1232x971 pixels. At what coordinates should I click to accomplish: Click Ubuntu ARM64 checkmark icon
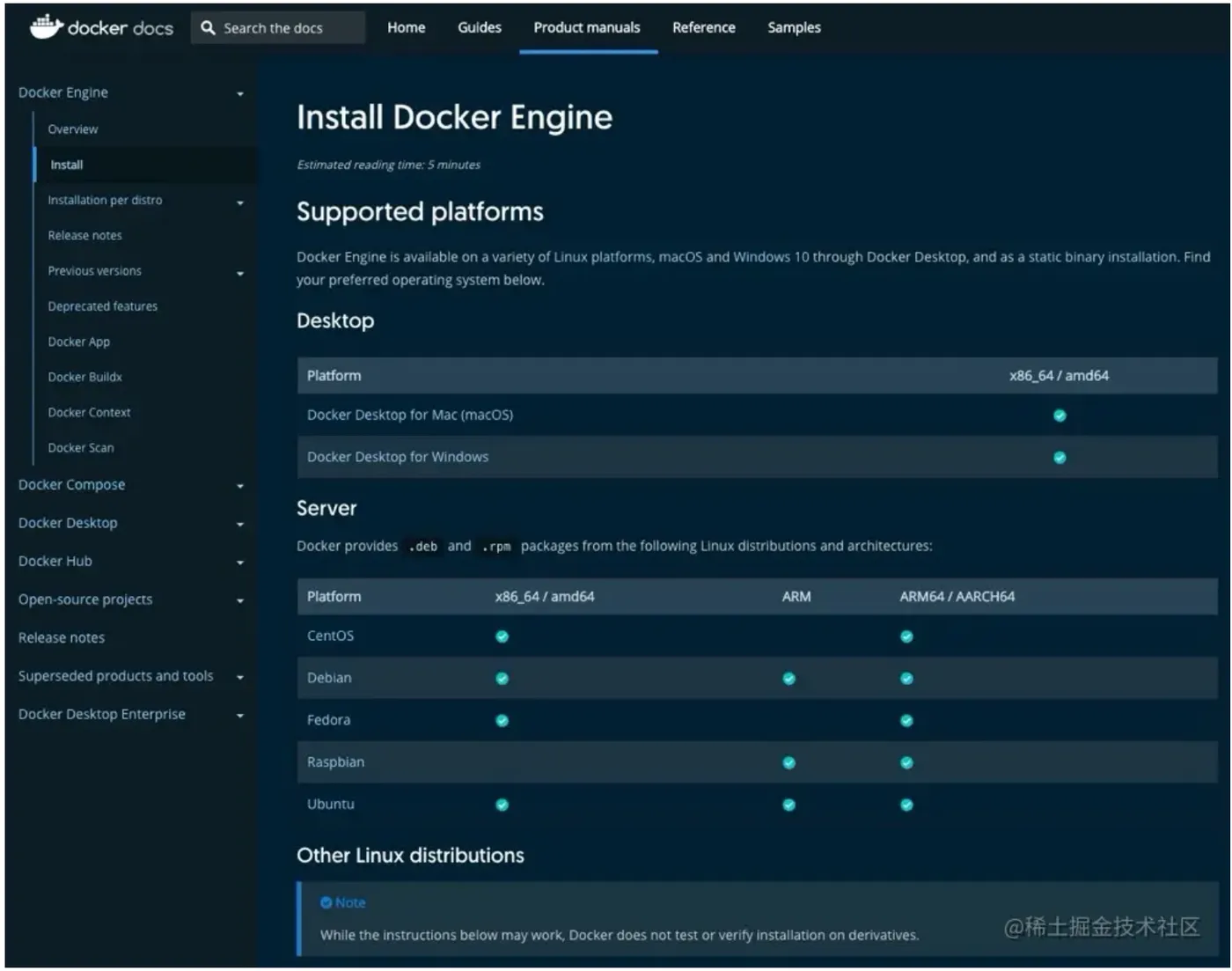pos(906,805)
